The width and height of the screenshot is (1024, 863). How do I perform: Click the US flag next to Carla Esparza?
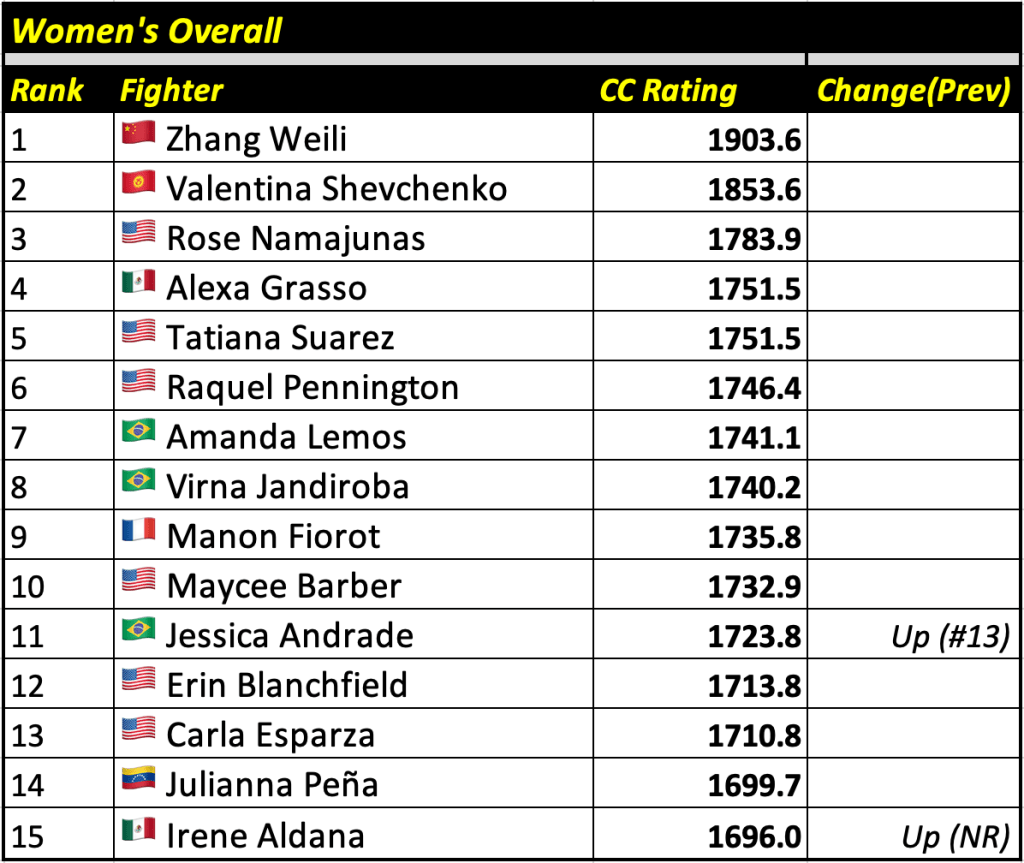coord(138,729)
